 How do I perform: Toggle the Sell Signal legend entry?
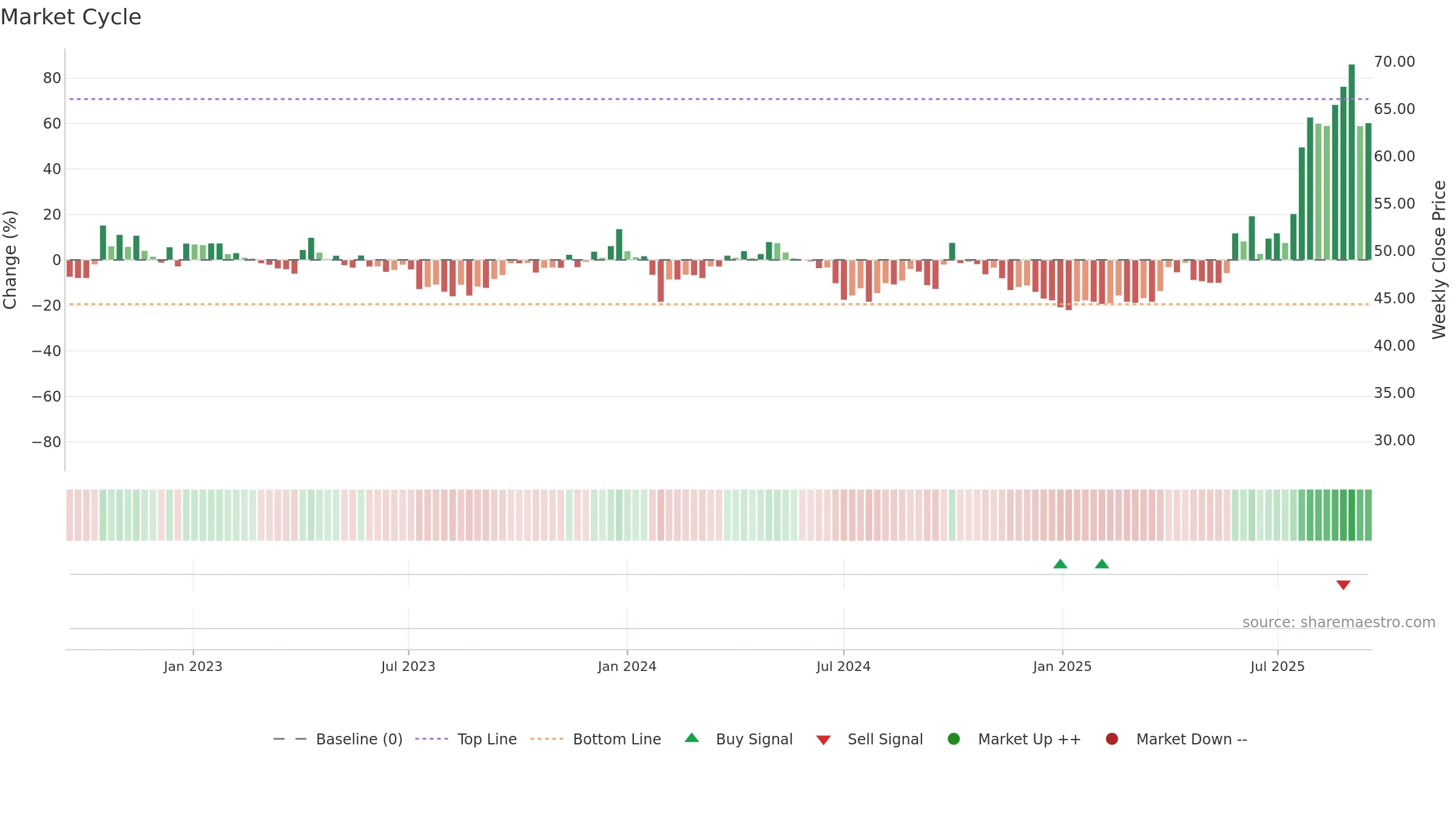tap(869, 739)
